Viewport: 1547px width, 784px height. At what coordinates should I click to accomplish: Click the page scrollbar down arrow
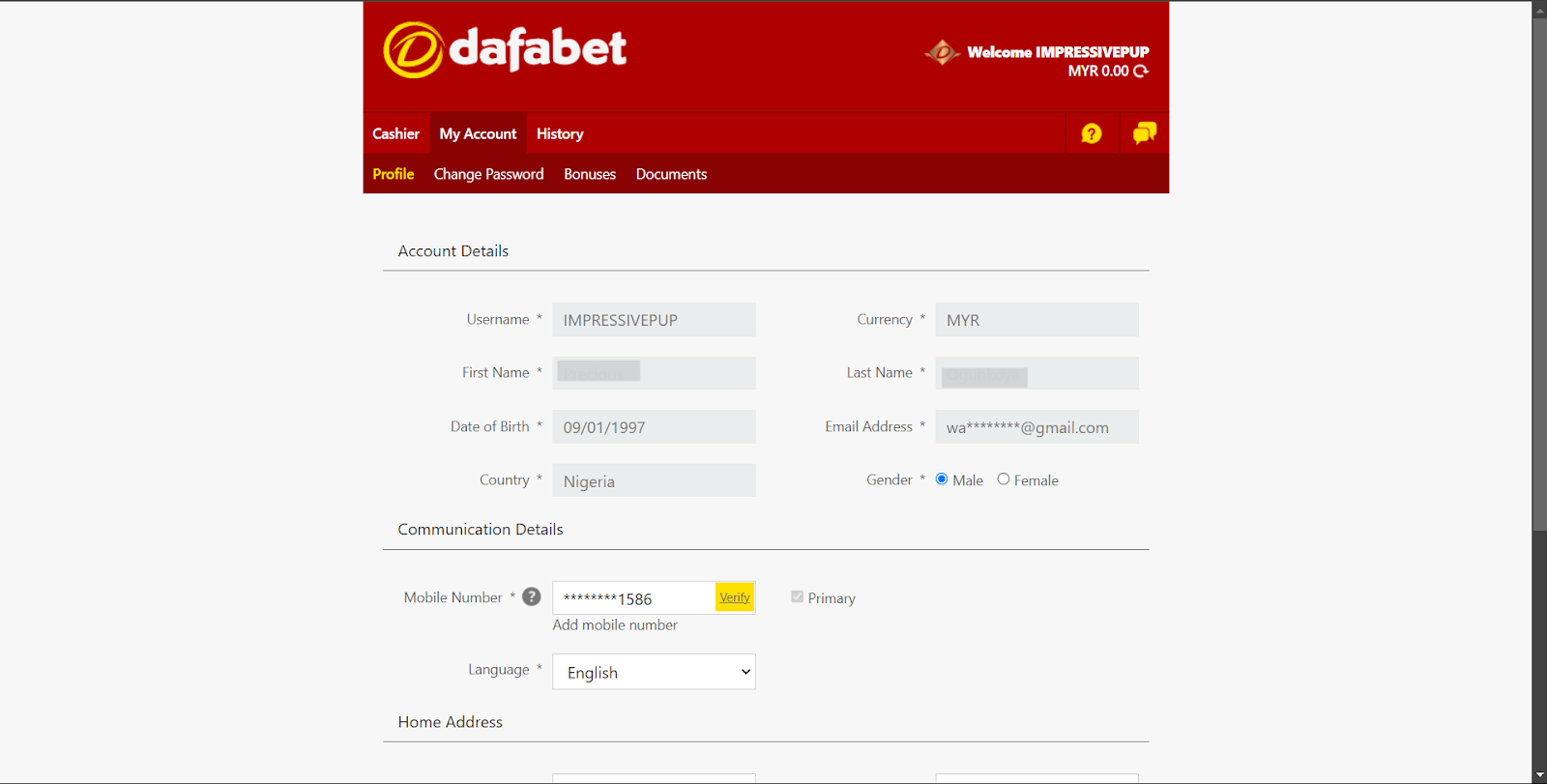1539,775
